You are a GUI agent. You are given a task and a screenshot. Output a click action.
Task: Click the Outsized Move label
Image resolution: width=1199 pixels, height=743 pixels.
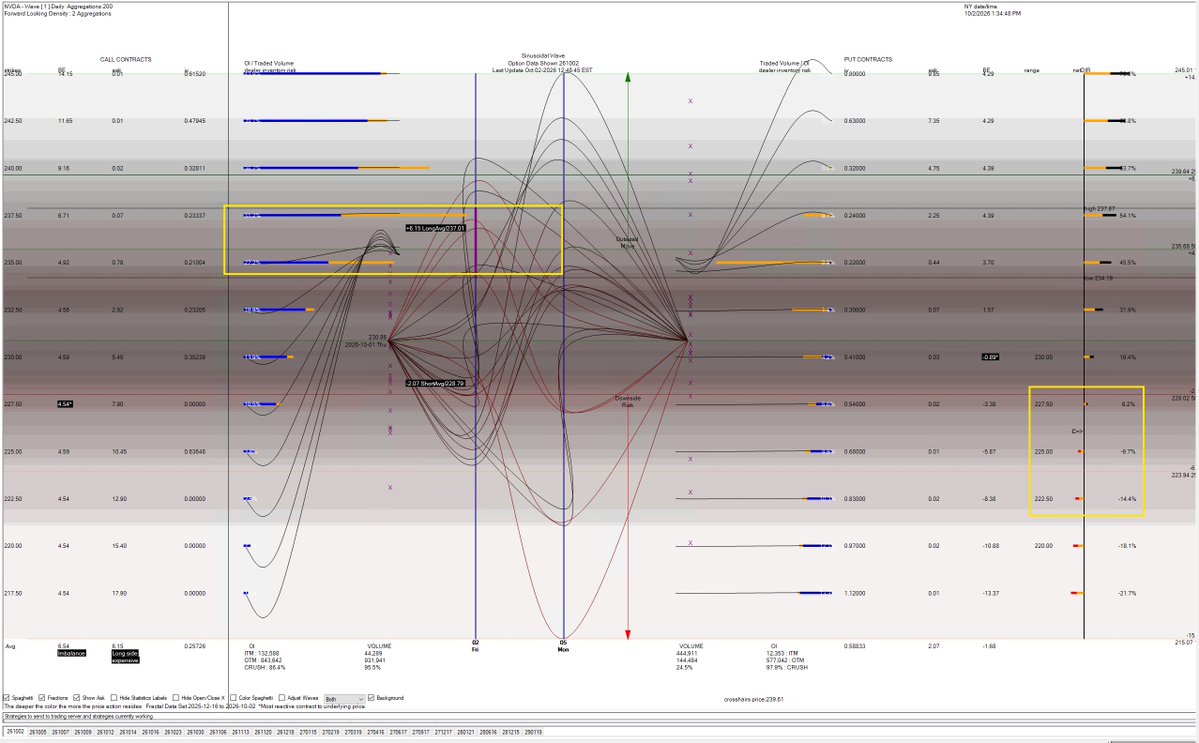pos(627,242)
